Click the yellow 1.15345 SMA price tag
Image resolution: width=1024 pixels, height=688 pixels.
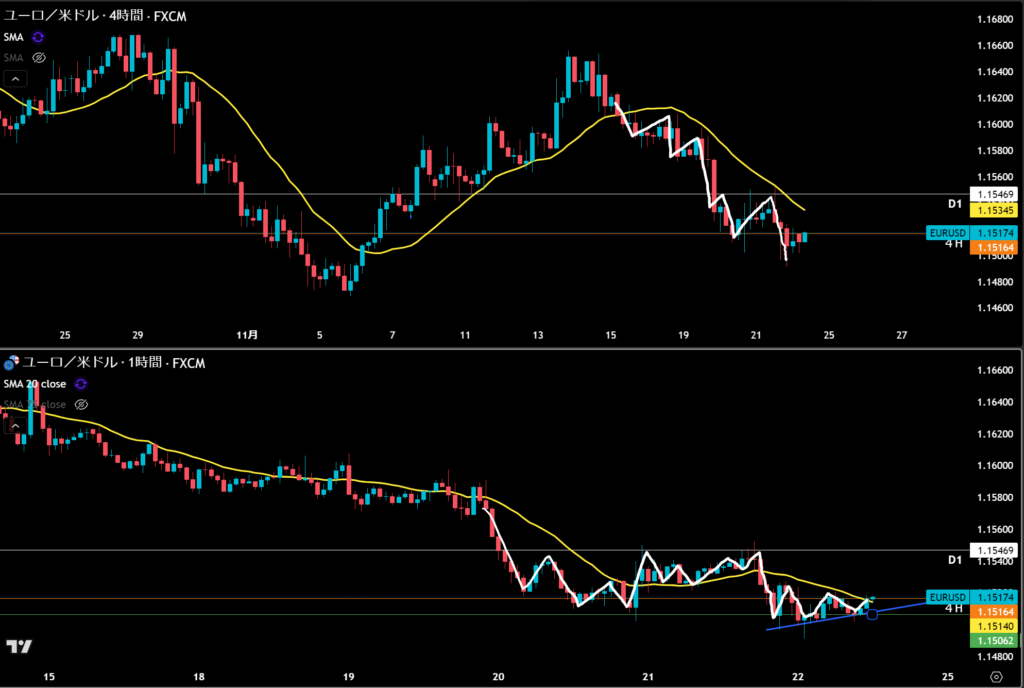(996, 210)
